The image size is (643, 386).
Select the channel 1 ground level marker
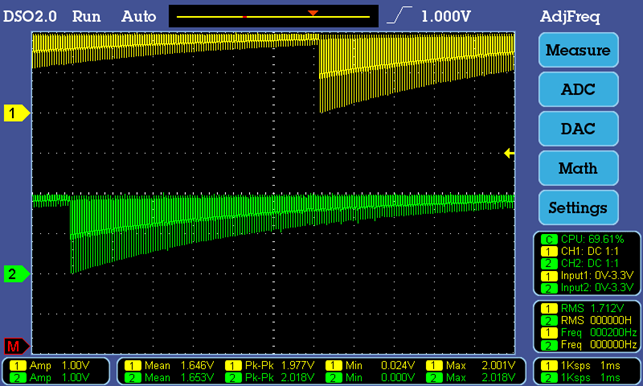point(16,113)
